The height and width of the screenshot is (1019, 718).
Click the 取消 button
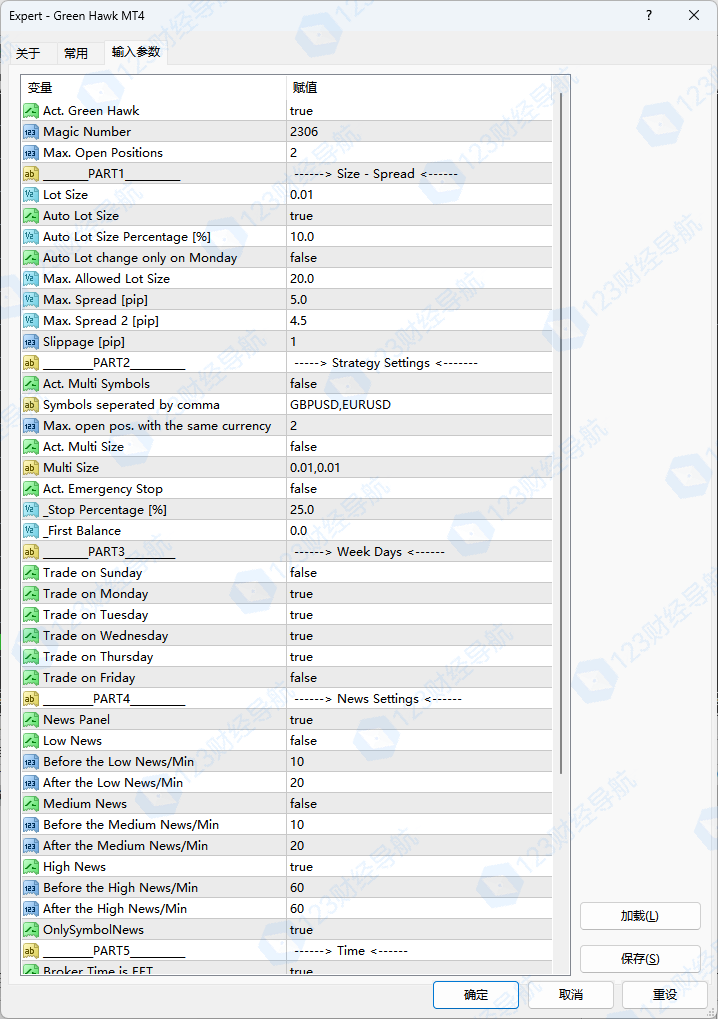571,995
